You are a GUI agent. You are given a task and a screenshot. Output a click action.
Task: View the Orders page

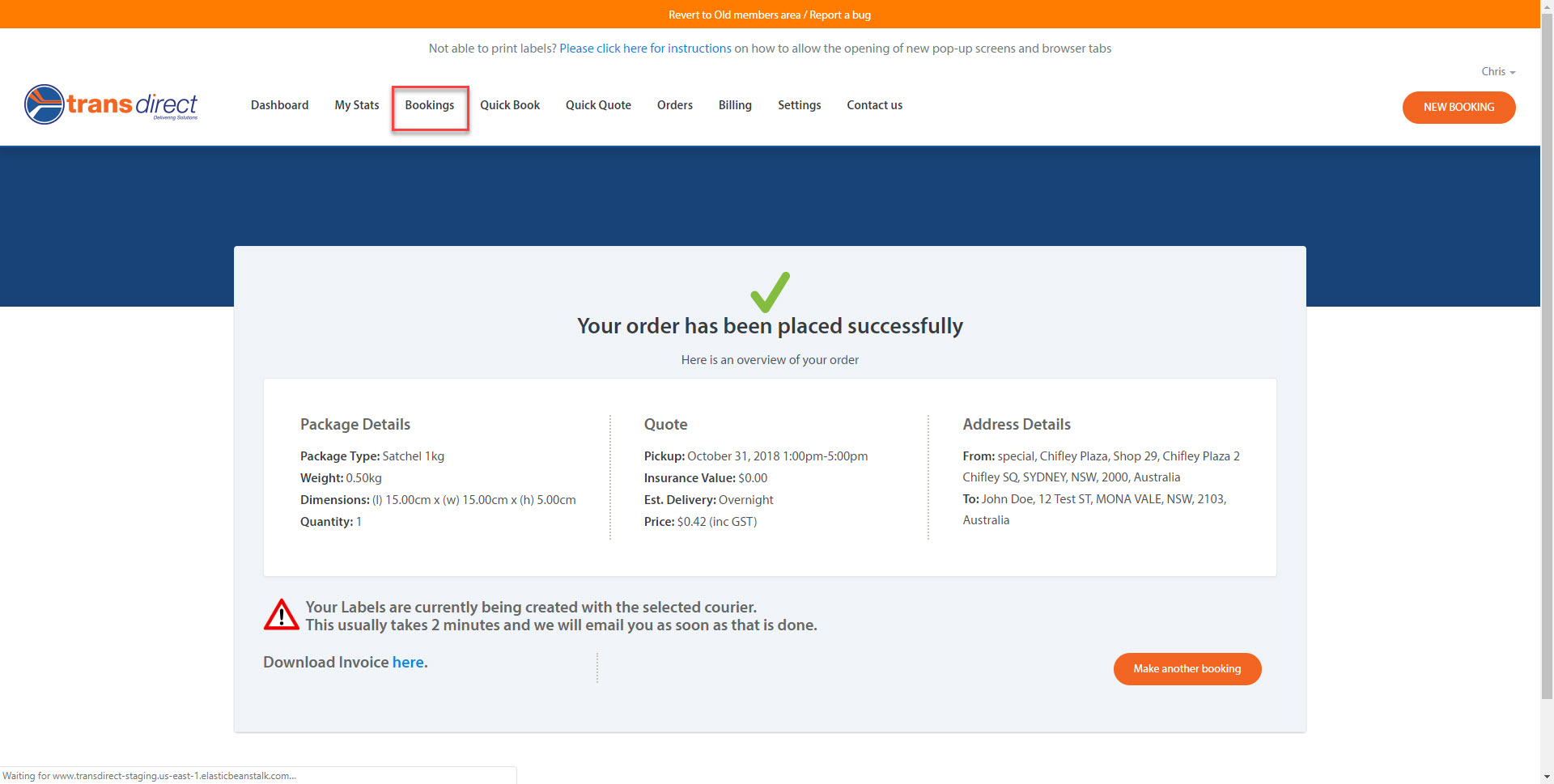click(674, 105)
